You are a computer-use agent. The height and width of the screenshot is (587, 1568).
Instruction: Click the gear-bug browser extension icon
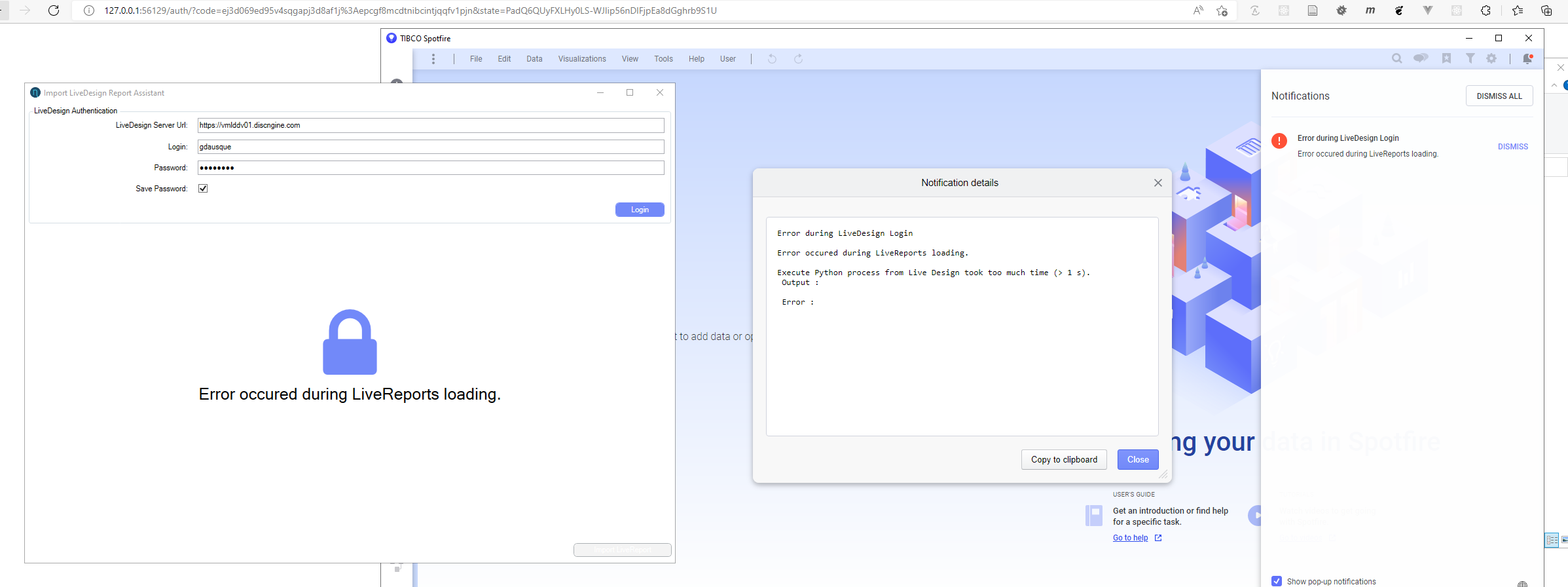tap(1341, 10)
